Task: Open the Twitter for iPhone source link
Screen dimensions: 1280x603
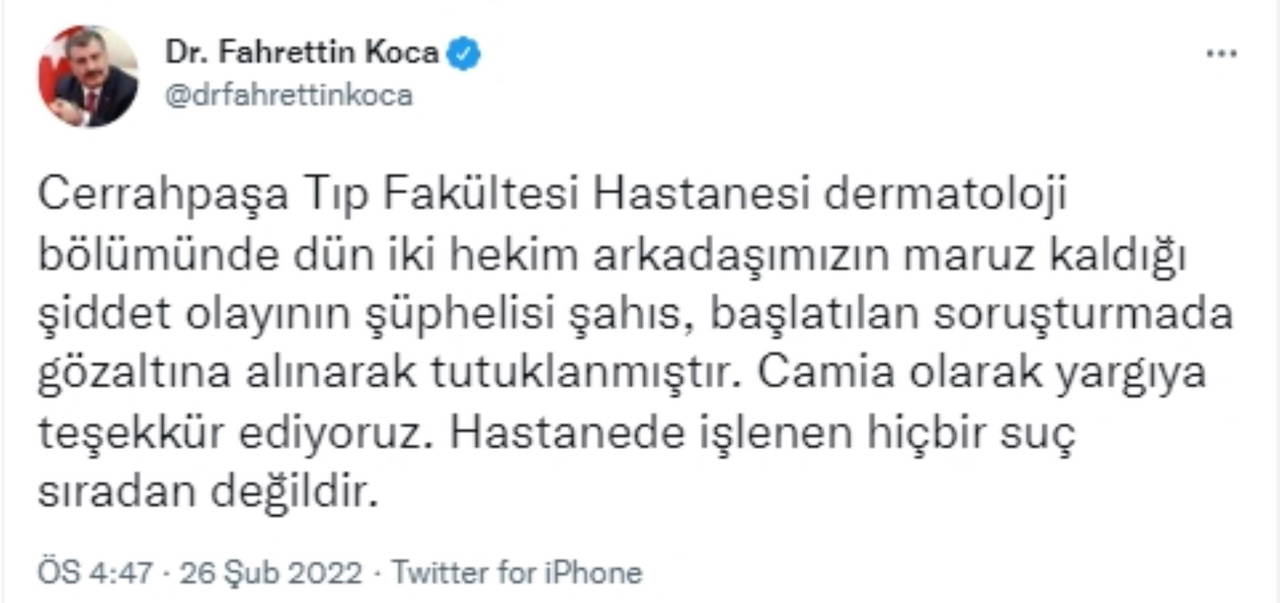Action: coord(516,573)
